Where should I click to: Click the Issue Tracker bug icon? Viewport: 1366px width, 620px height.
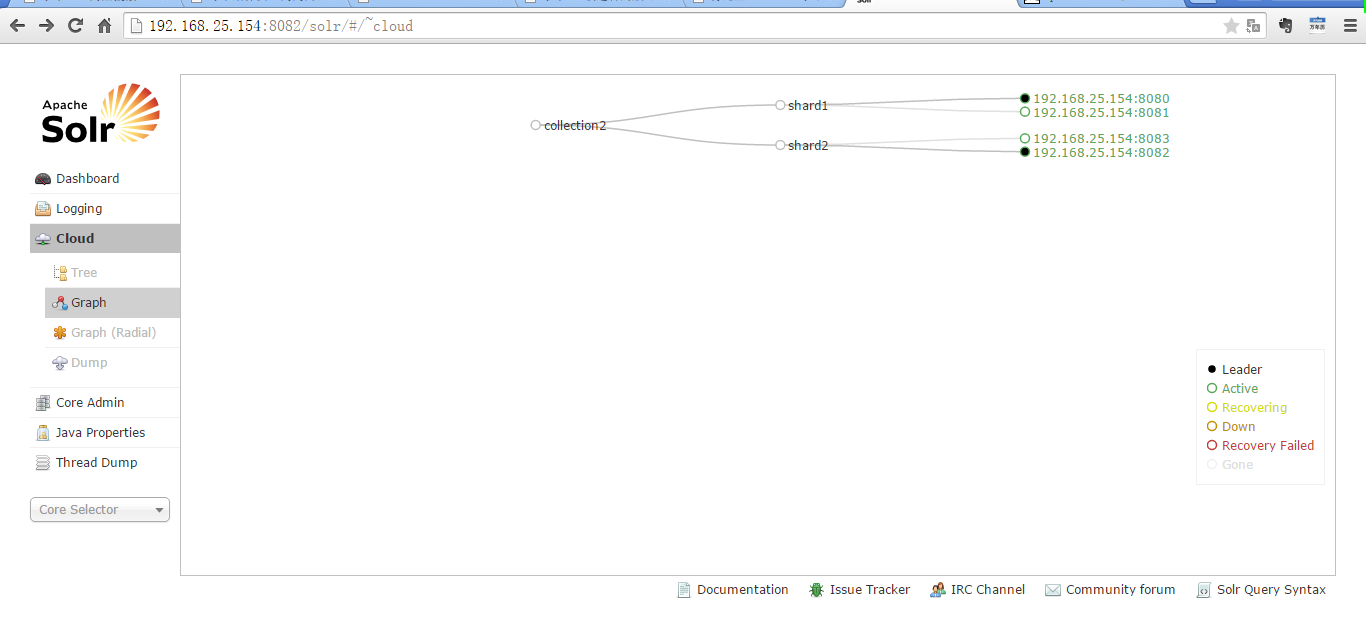point(817,590)
